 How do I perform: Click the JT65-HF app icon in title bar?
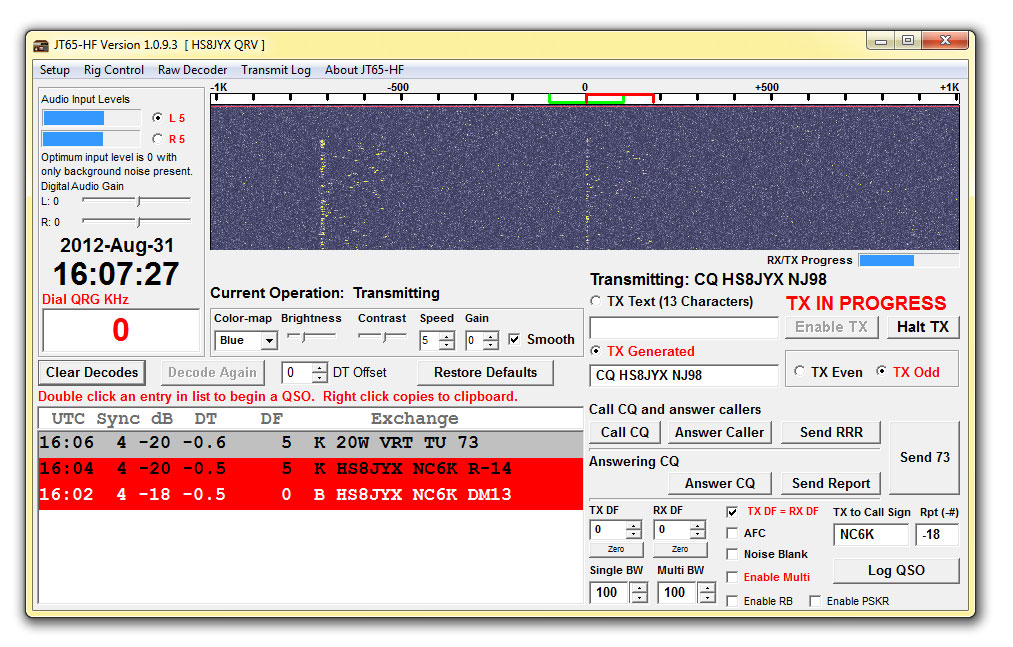(x=41, y=45)
